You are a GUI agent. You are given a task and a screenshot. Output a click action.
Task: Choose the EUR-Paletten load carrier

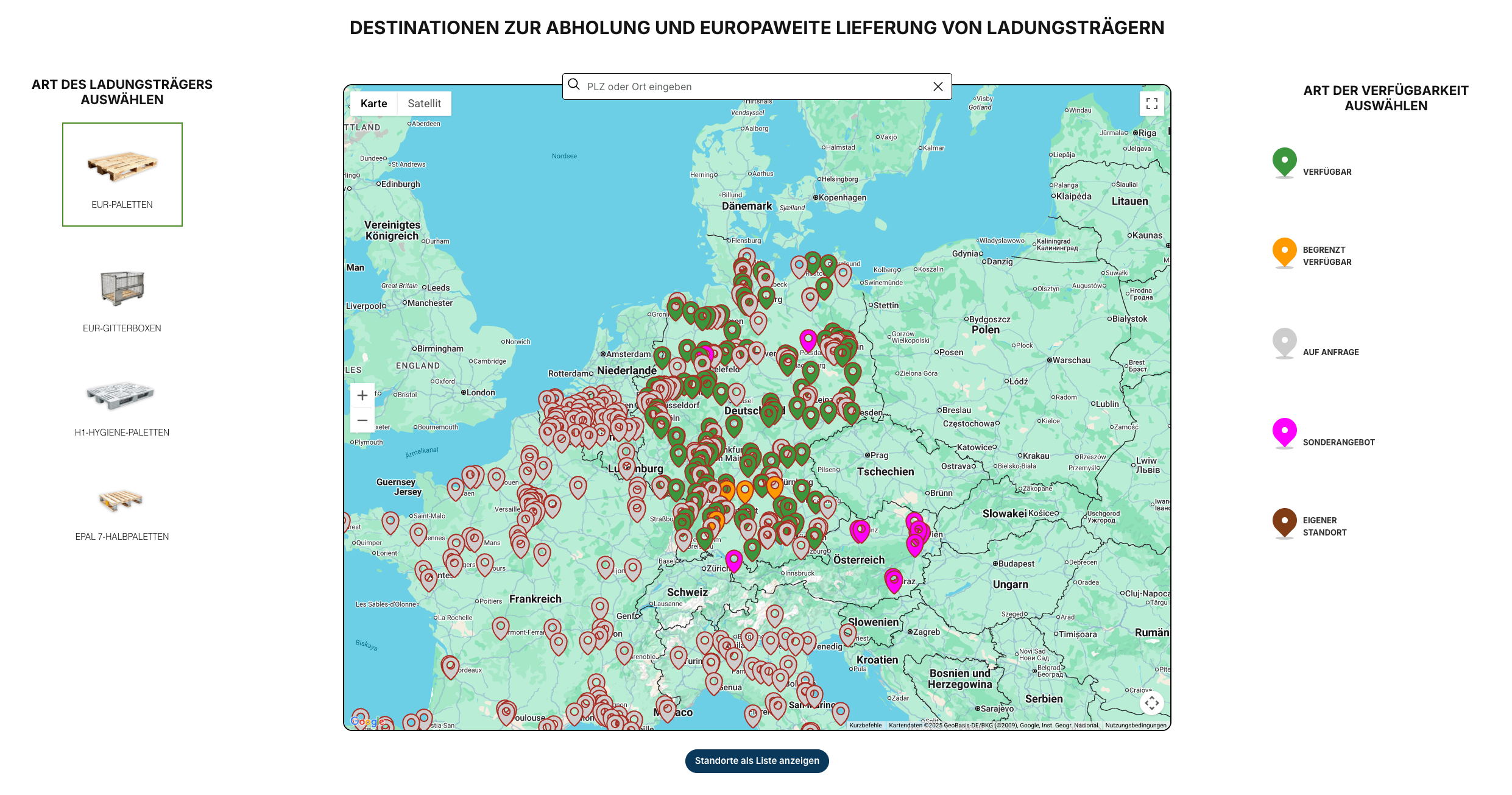pos(122,175)
